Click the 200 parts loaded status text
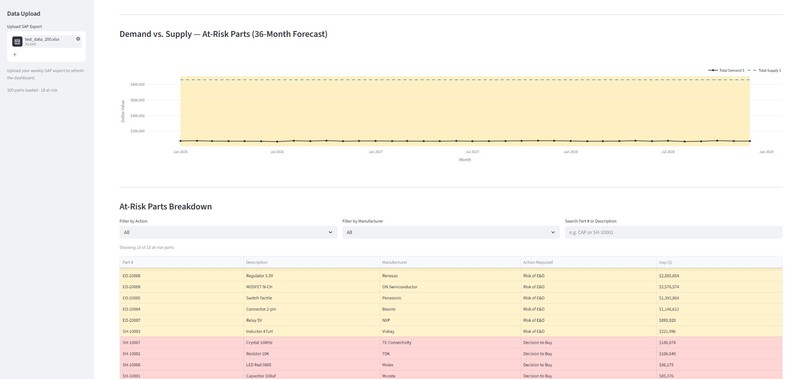The height and width of the screenshot is (379, 806). click(32, 90)
